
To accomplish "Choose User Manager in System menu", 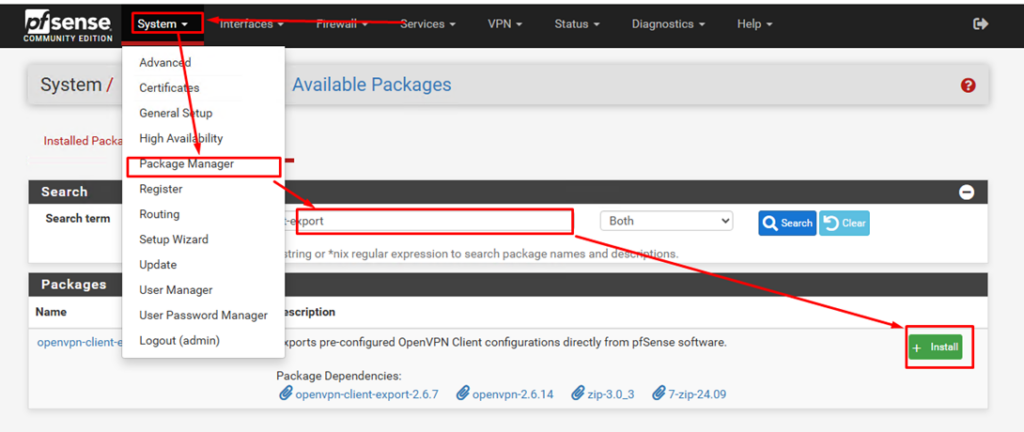I will (176, 290).
